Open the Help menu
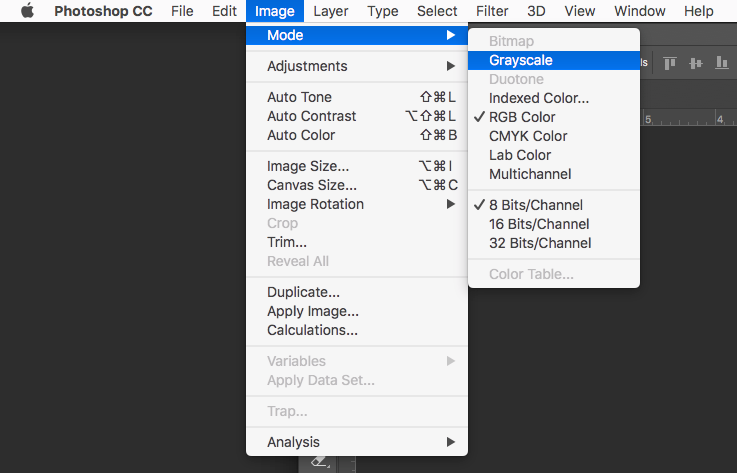737x473 pixels. pyautogui.click(x=698, y=11)
